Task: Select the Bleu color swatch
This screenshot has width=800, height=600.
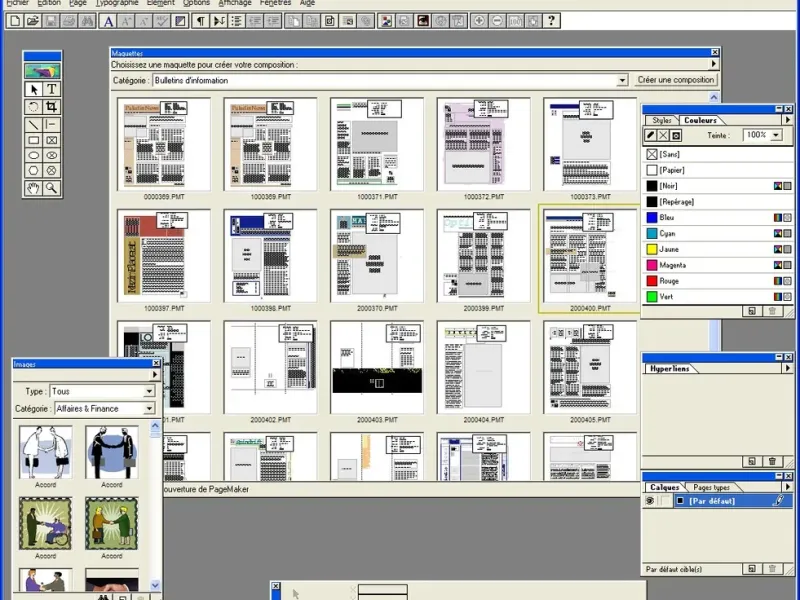Action: (x=652, y=217)
